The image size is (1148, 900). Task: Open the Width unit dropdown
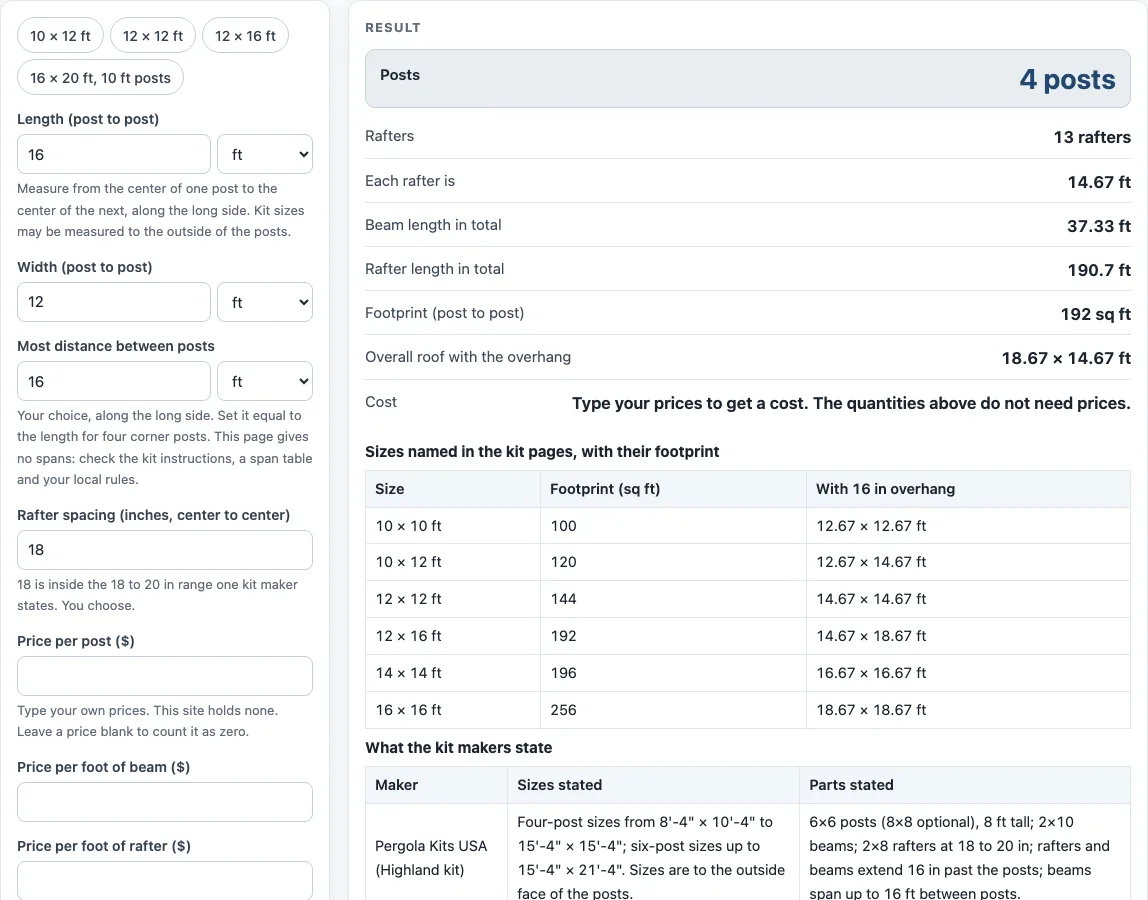click(265, 302)
